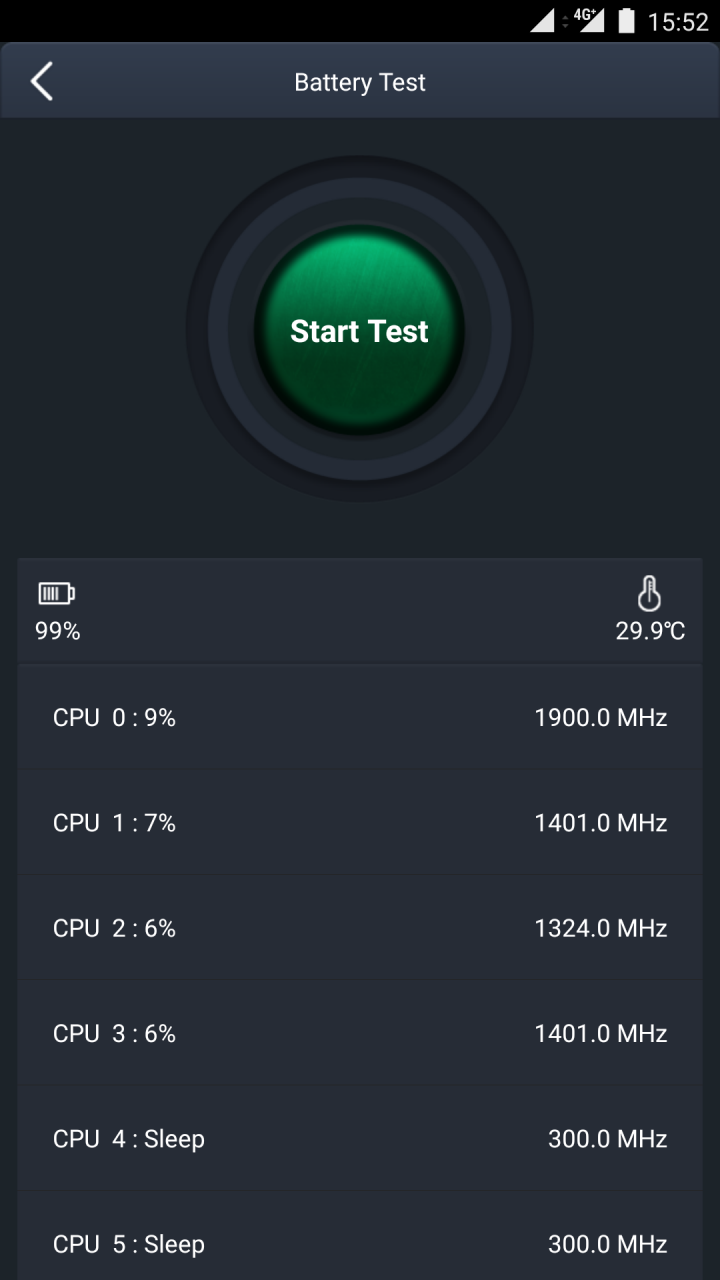The height and width of the screenshot is (1280, 720).
Task: Select the CPU 4 : Sleep row
Action: tap(360, 1138)
